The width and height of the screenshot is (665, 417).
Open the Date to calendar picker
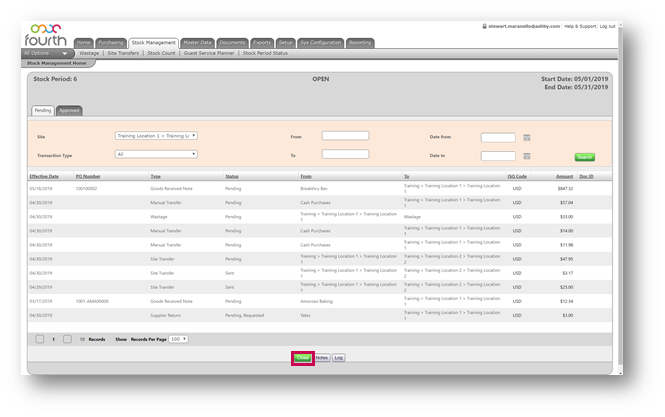click(526, 155)
